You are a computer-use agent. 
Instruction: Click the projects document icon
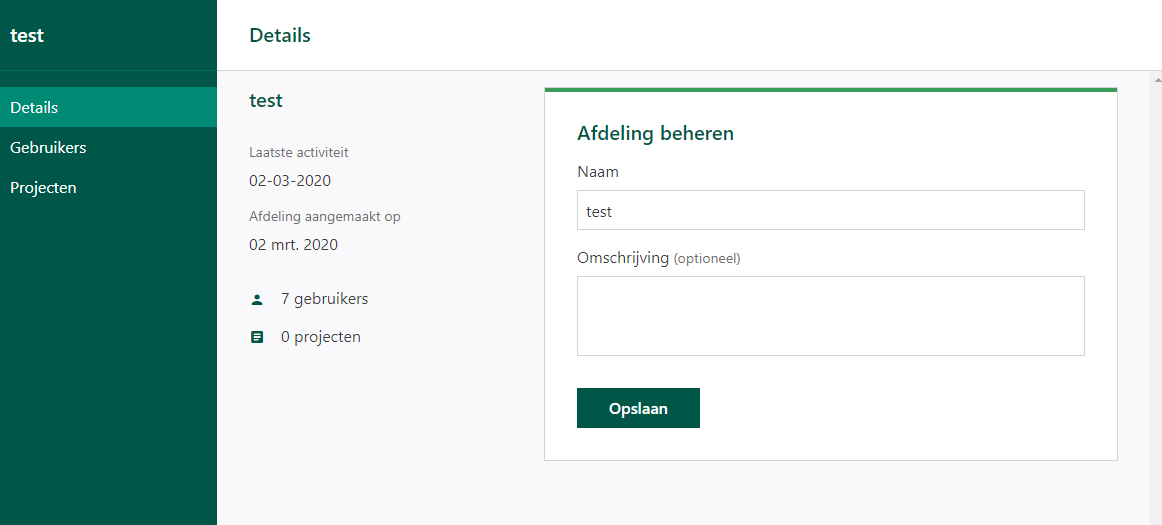(257, 337)
